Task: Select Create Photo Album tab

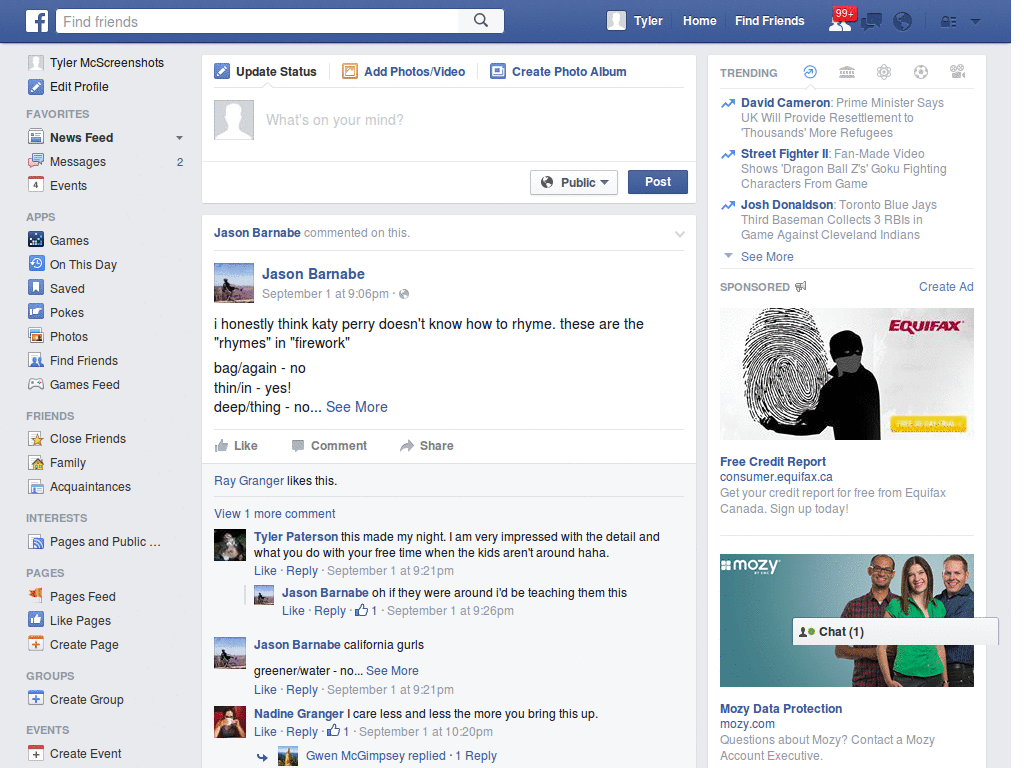Action: (558, 72)
